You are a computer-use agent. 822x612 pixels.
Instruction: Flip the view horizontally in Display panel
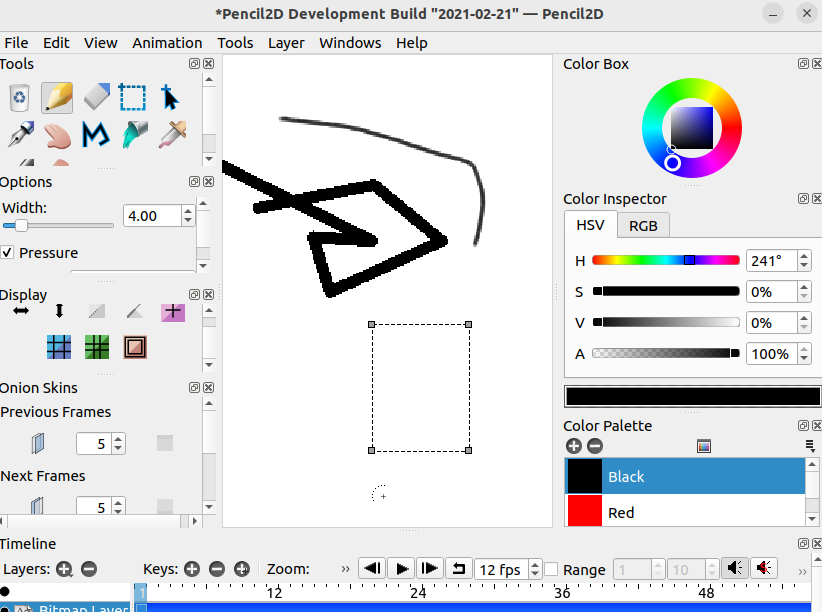tap(21, 311)
